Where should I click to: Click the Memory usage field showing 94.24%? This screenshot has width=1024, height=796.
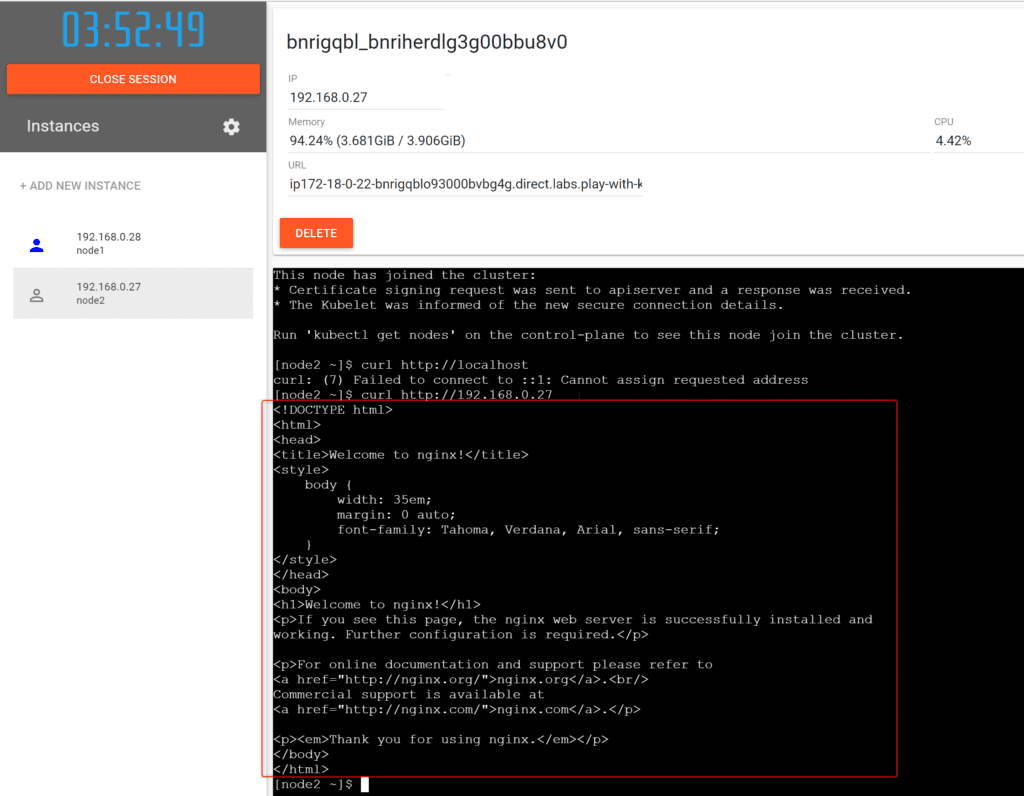[377, 141]
